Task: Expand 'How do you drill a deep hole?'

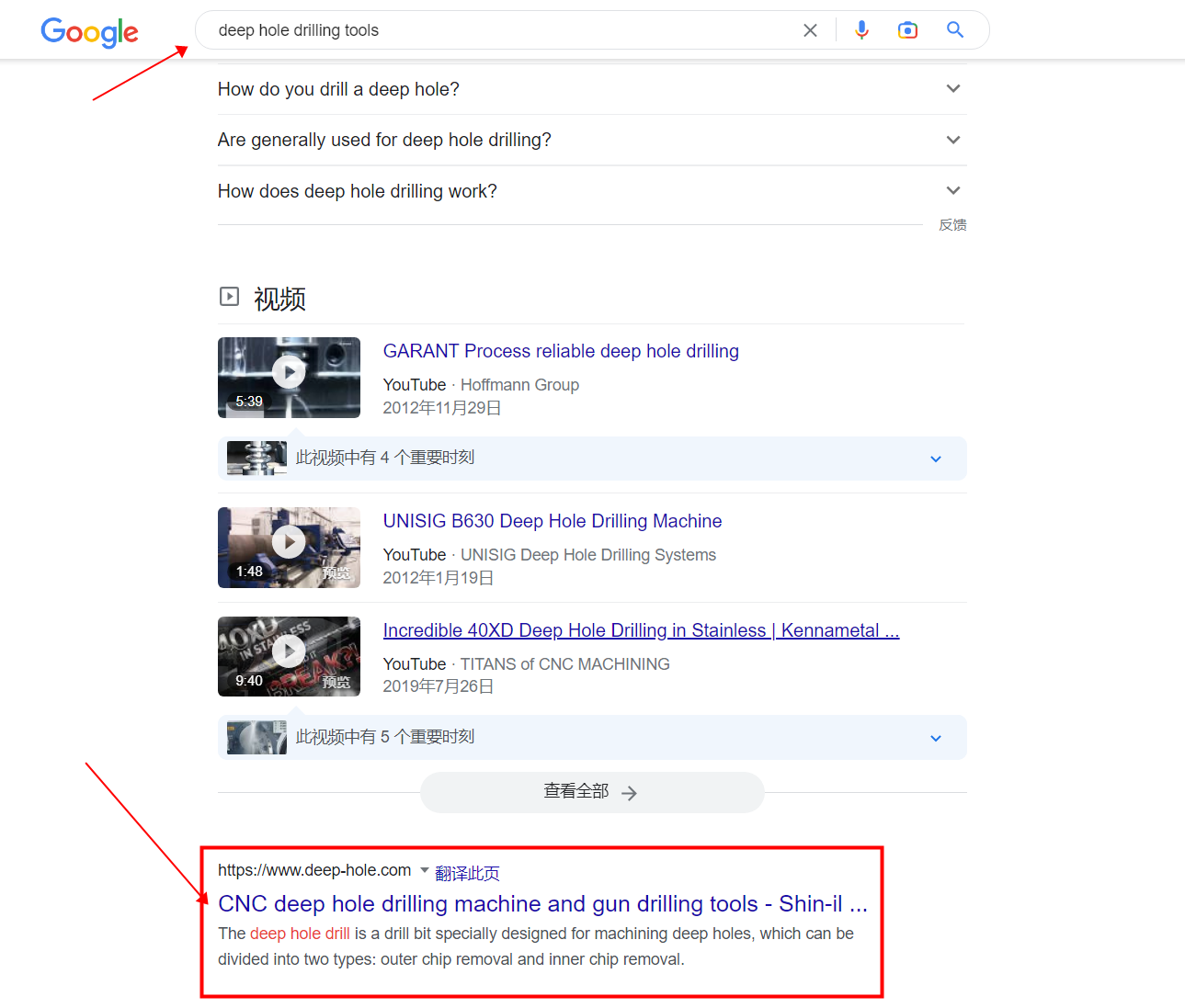Action: click(592, 89)
